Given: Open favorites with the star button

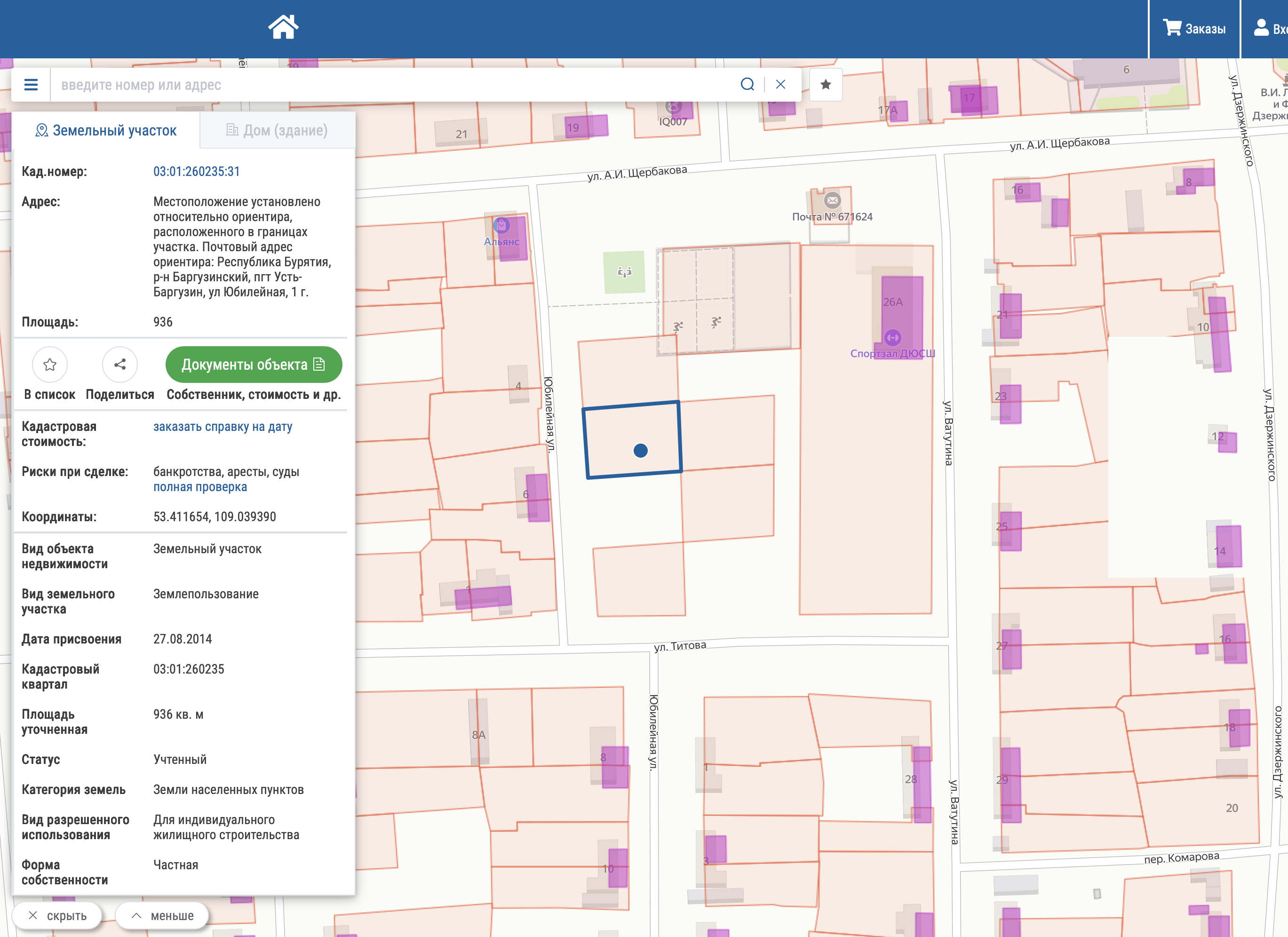Looking at the screenshot, I should 825,85.
